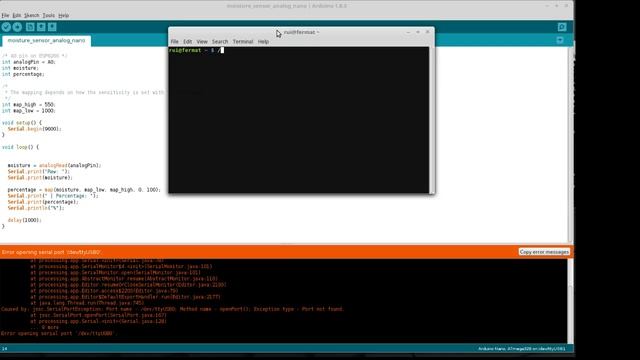The width and height of the screenshot is (640, 360).
Task: Click Copy error messages button
Action: (544, 252)
